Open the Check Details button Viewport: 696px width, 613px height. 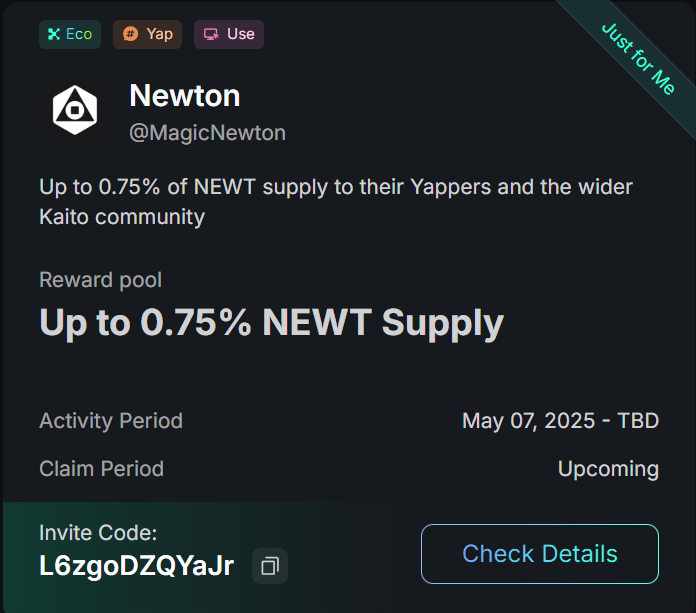tap(540, 554)
